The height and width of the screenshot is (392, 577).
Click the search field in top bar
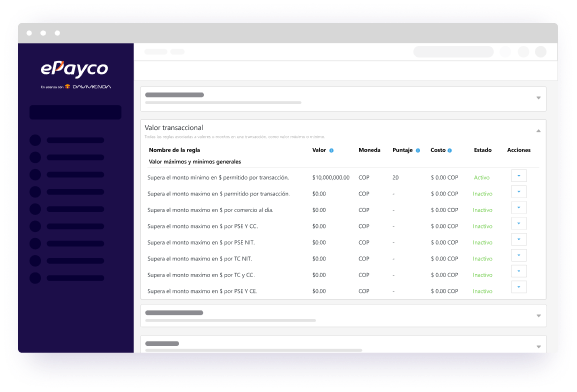pyautogui.click(x=453, y=52)
